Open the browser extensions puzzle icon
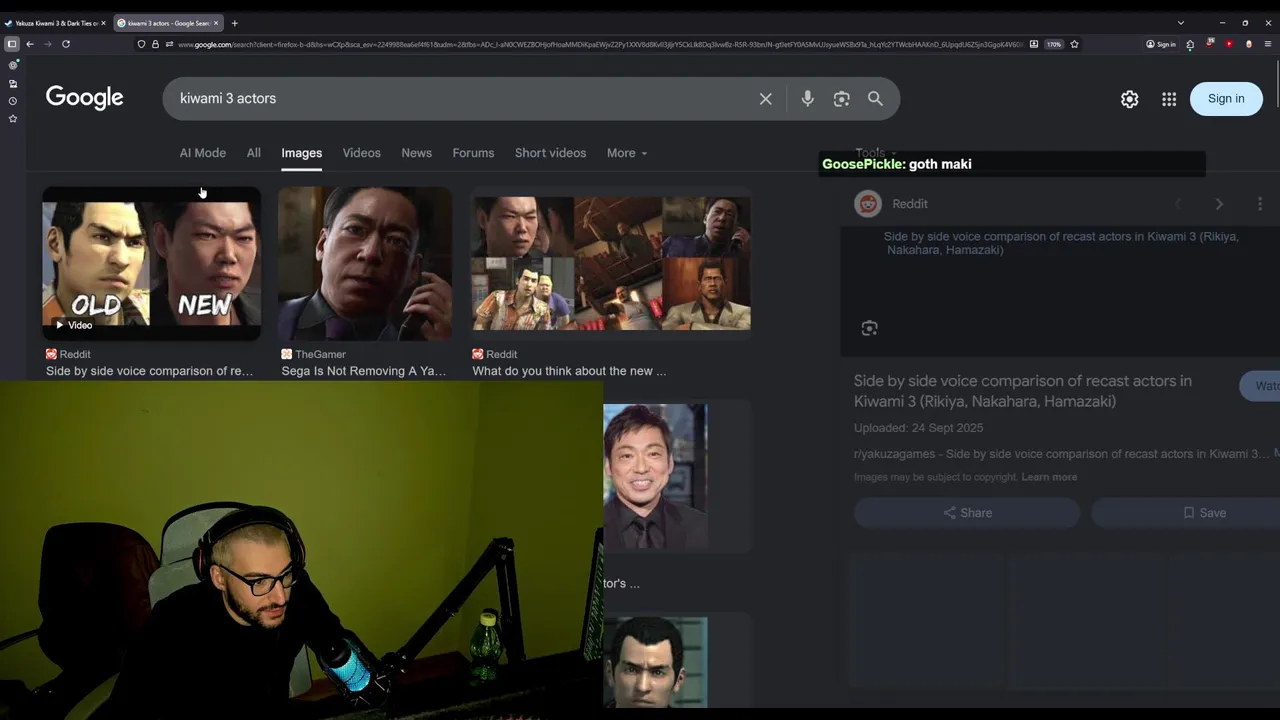The height and width of the screenshot is (720, 1280). pos(1190,44)
